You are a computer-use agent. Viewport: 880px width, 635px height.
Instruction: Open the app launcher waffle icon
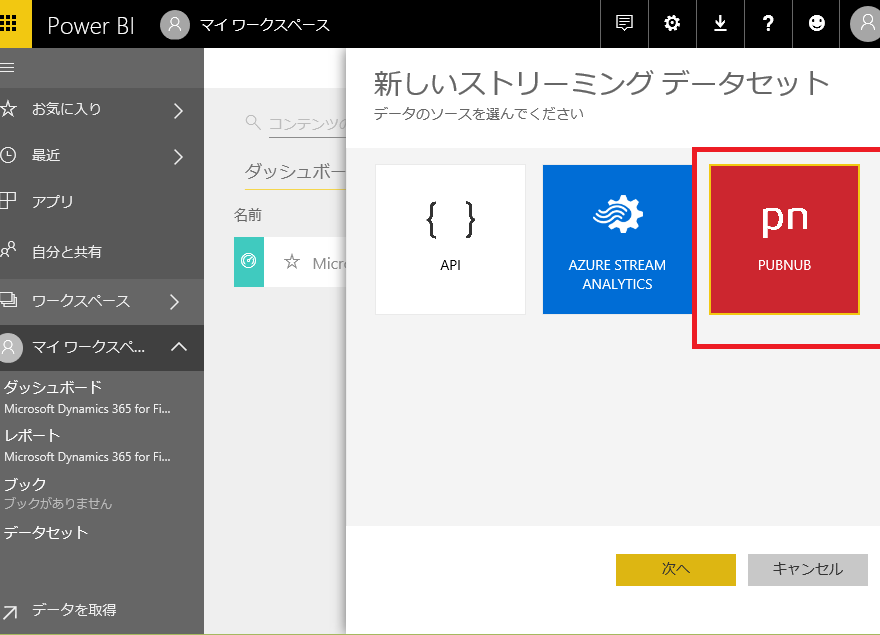[x=9, y=24]
